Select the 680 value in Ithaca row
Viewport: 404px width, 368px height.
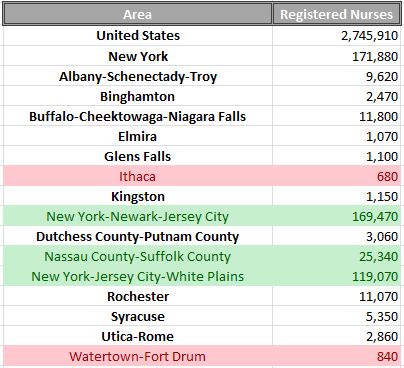point(336,176)
